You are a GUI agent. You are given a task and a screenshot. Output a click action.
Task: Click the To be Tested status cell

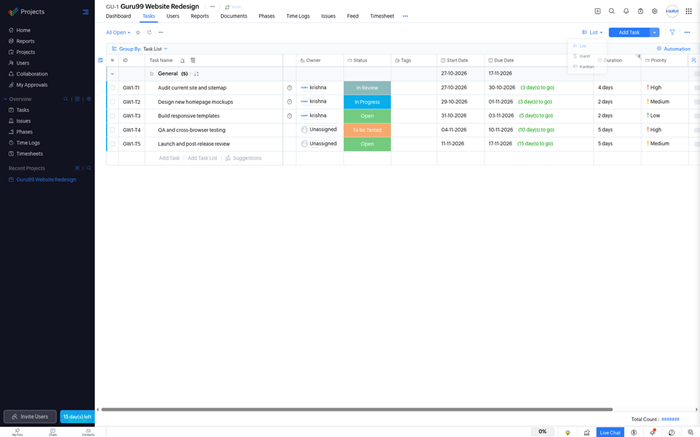pos(367,130)
